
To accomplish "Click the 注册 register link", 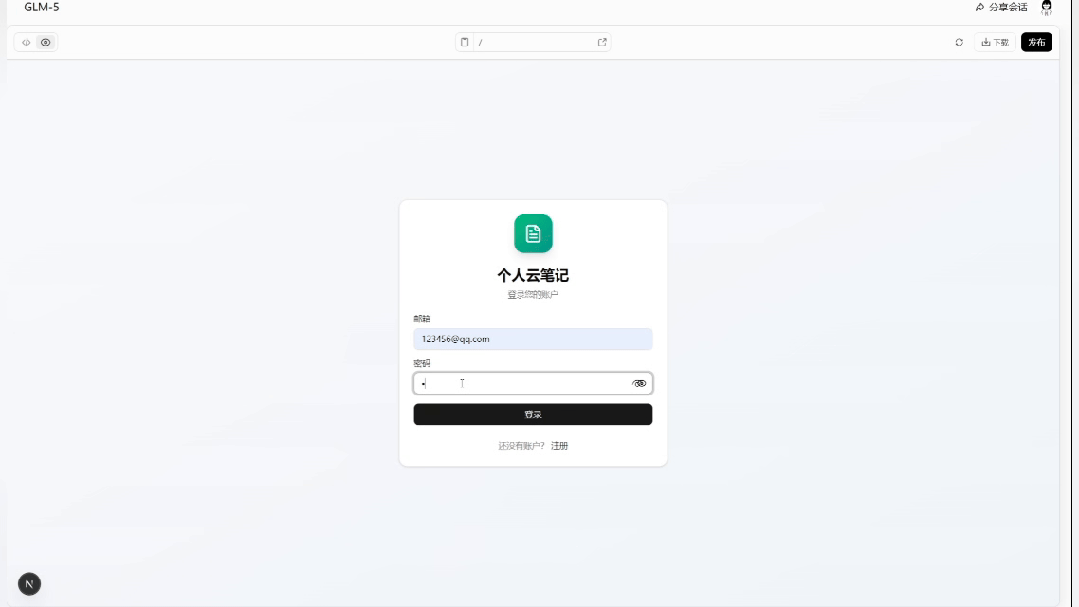I will tap(559, 446).
